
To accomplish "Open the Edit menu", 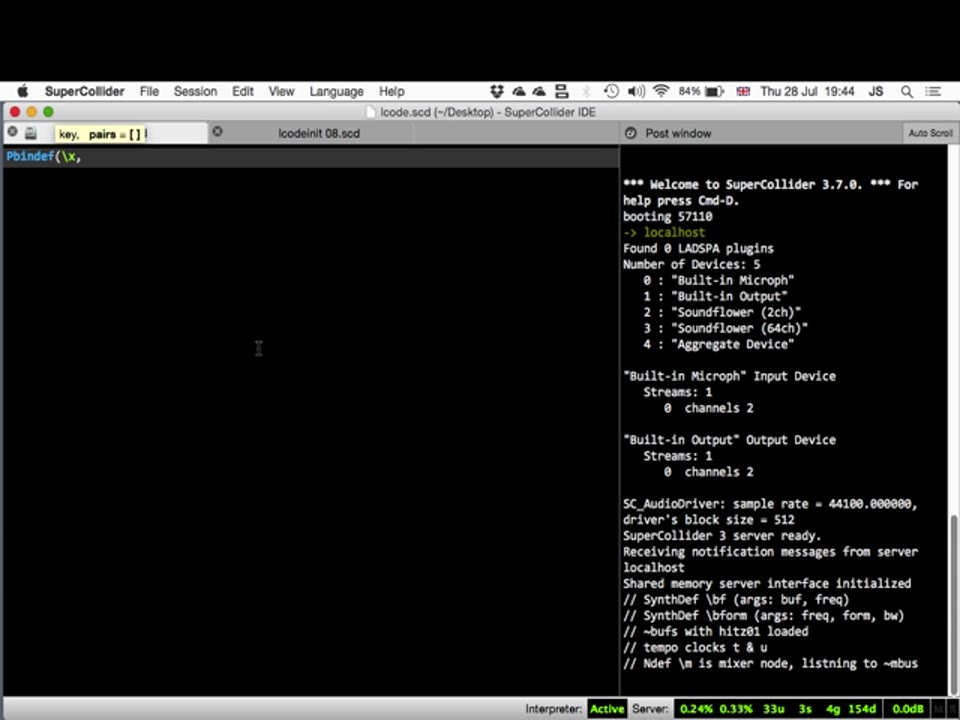I will [x=242, y=92].
